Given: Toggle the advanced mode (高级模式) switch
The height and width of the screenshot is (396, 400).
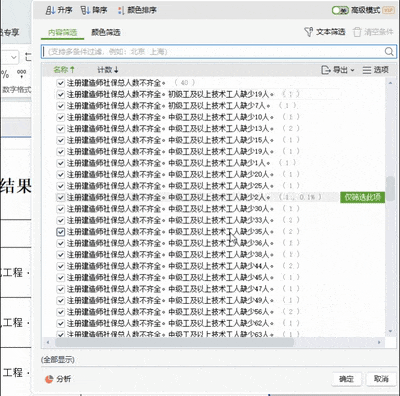Looking at the screenshot, I should click(x=340, y=10).
